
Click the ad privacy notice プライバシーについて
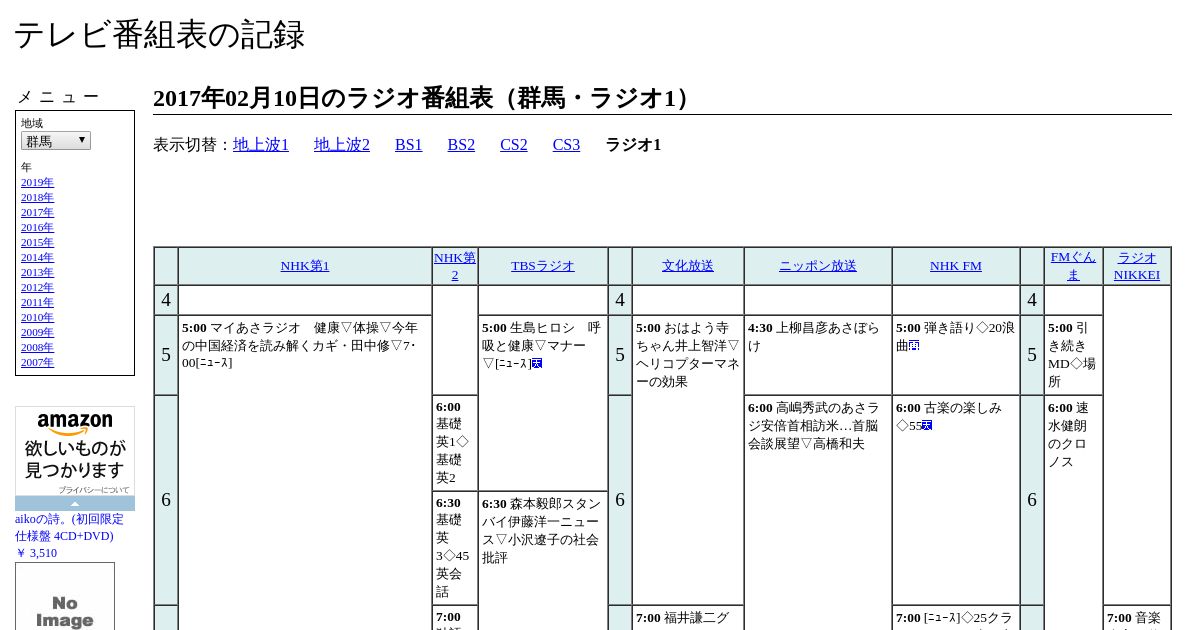click(x=94, y=490)
